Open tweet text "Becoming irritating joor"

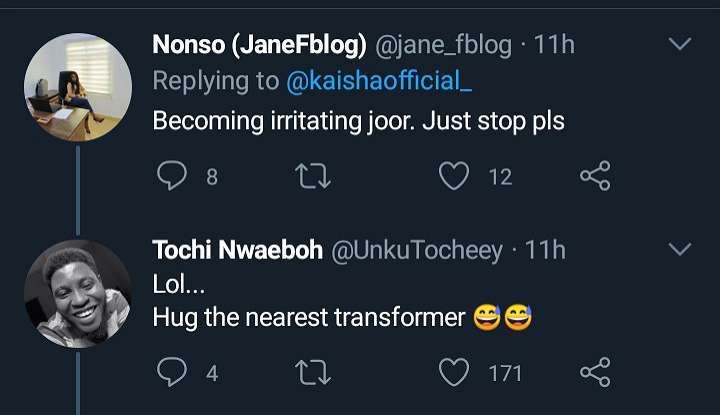[358, 120]
